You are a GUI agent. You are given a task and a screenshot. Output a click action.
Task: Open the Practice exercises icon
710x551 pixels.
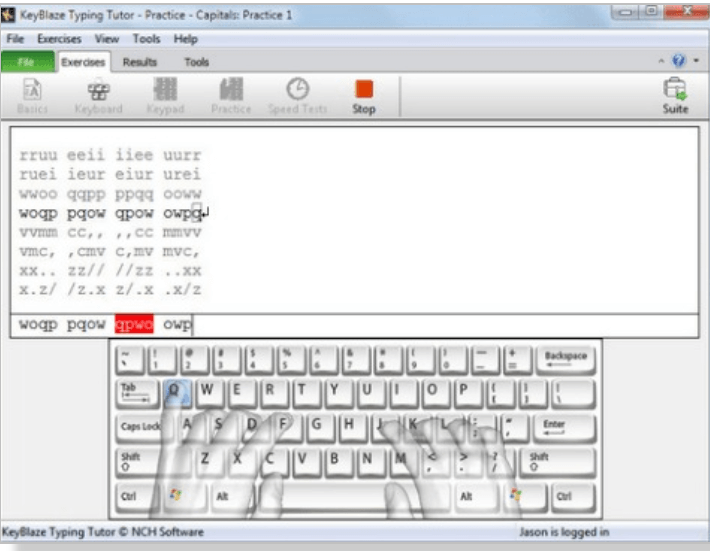(231, 95)
